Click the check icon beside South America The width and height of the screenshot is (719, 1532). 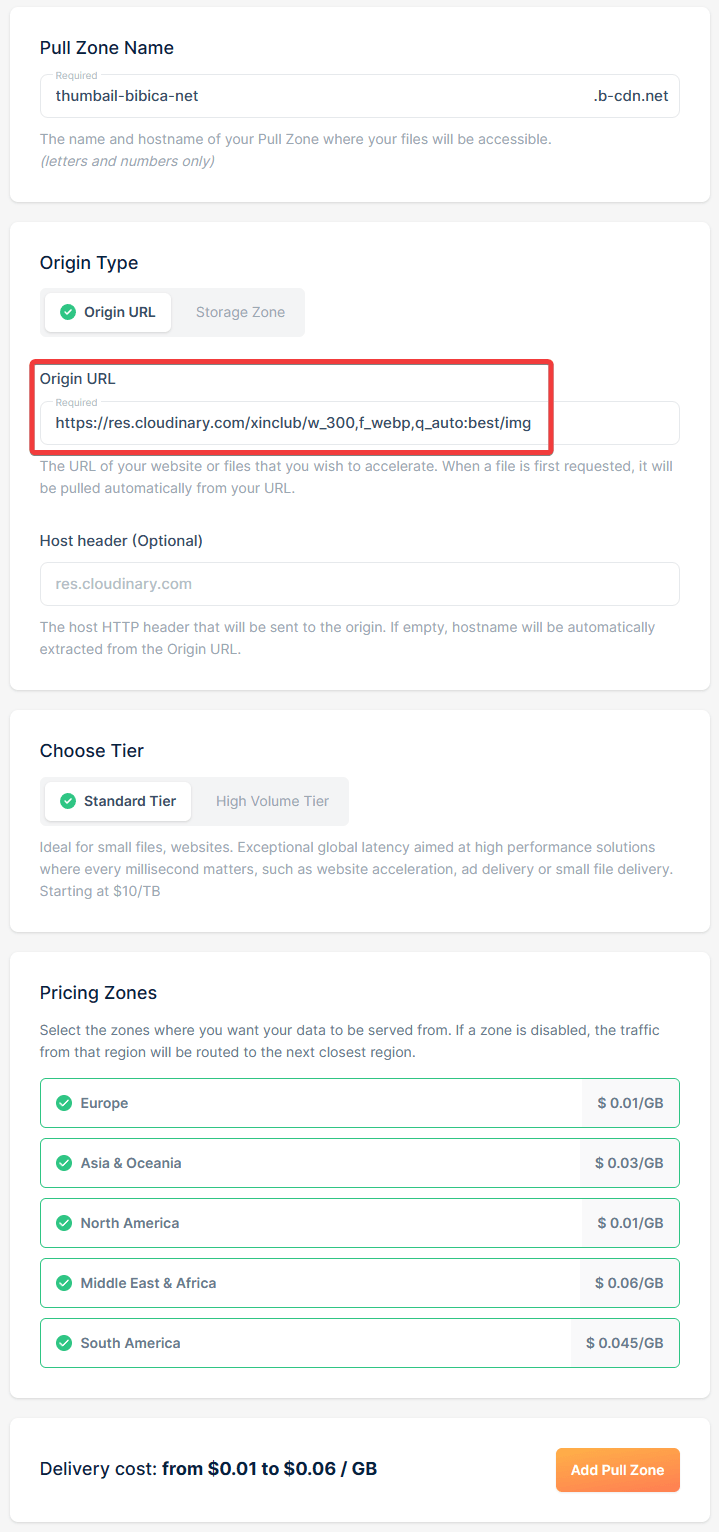point(64,1343)
